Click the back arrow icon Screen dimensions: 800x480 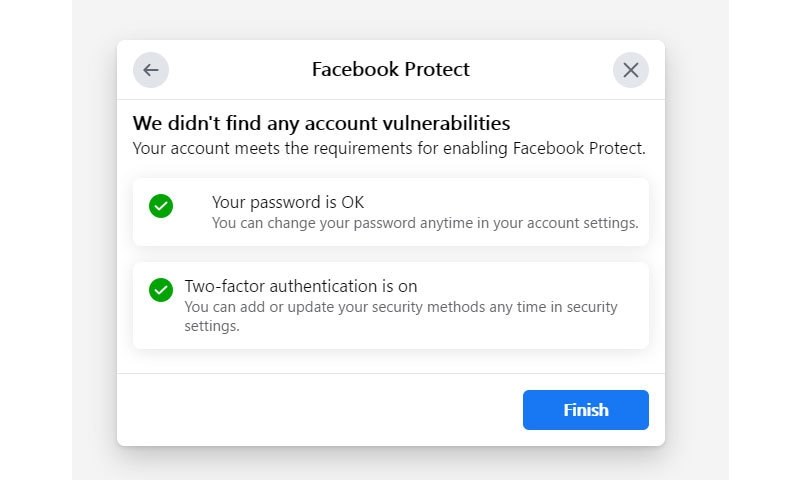point(151,70)
